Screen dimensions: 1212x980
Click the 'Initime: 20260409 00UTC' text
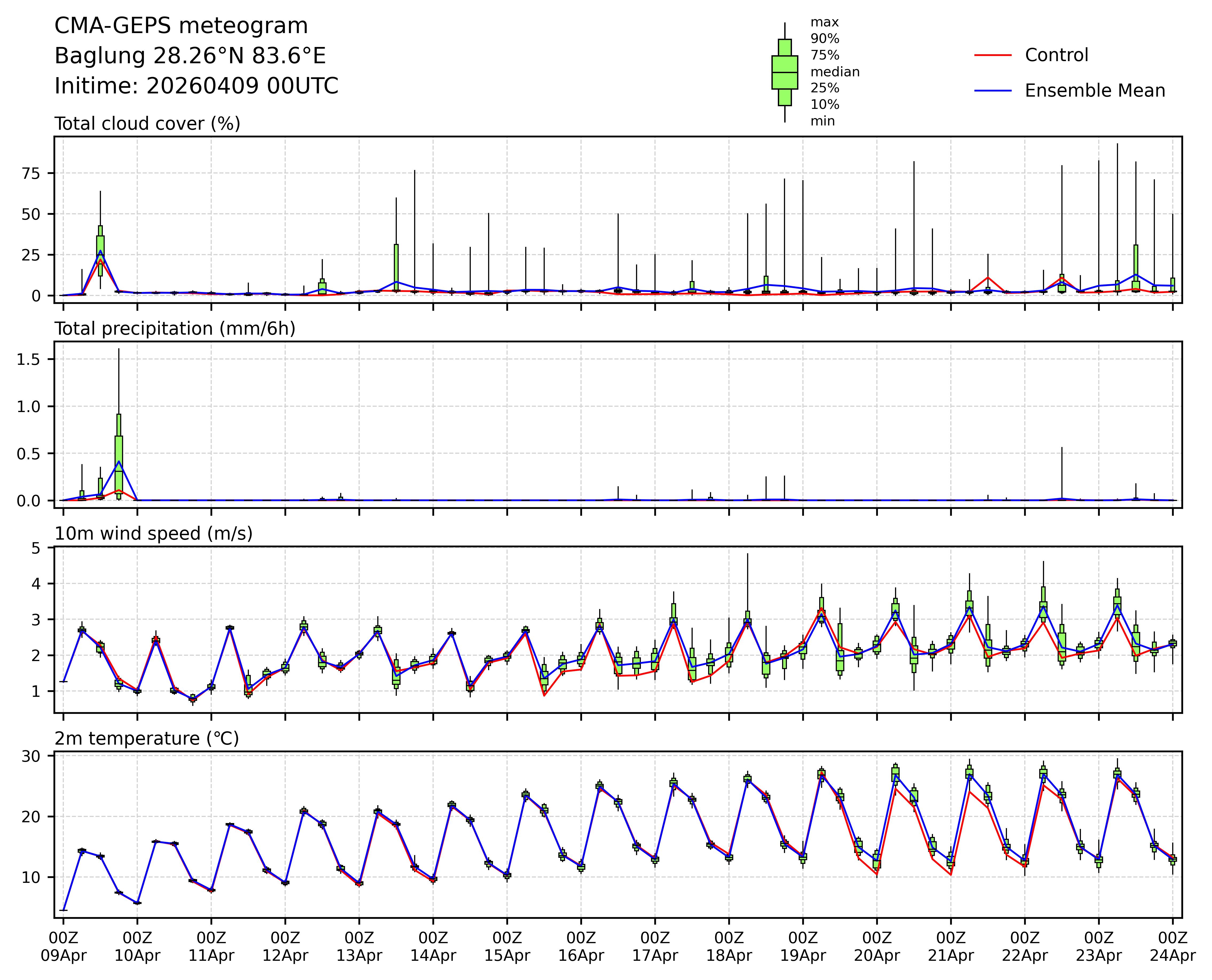[196, 86]
